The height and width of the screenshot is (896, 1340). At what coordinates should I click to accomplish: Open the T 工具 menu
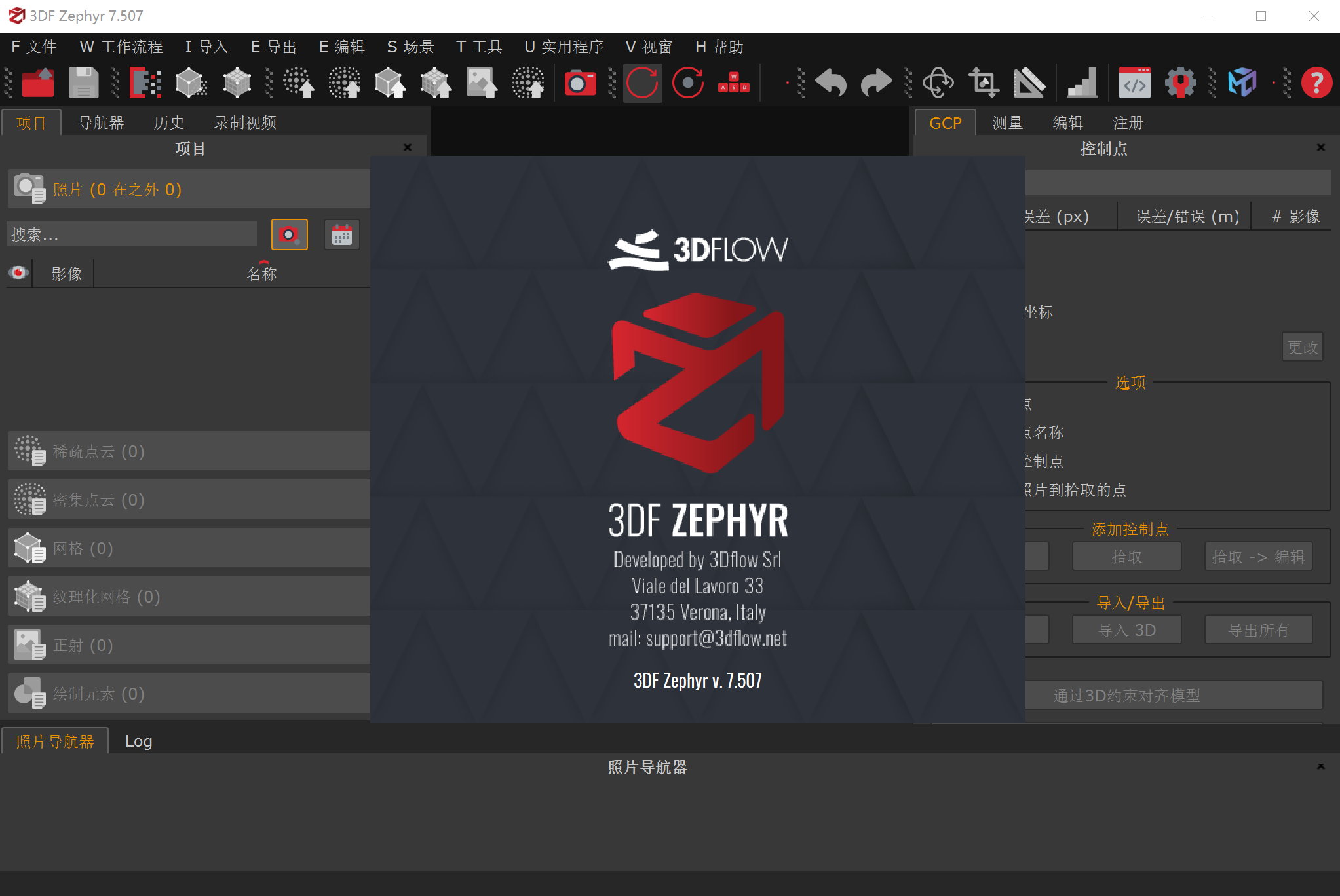click(x=479, y=47)
